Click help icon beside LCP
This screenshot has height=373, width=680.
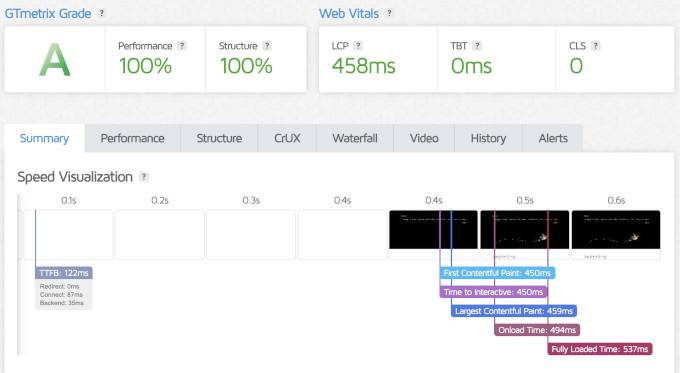[358, 46]
